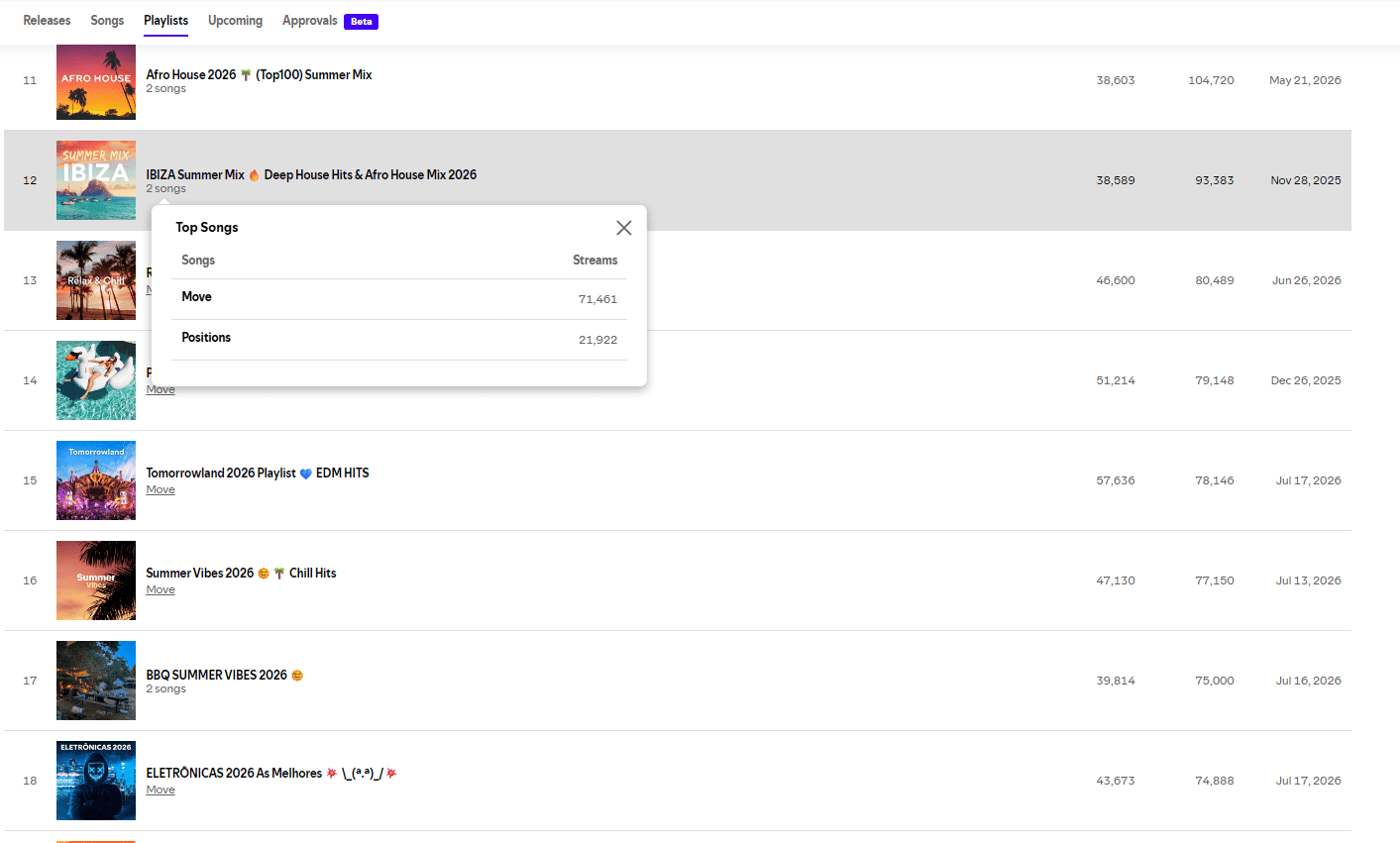Switch to the Releases tab

pyautogui.click(x=47, y=20)
